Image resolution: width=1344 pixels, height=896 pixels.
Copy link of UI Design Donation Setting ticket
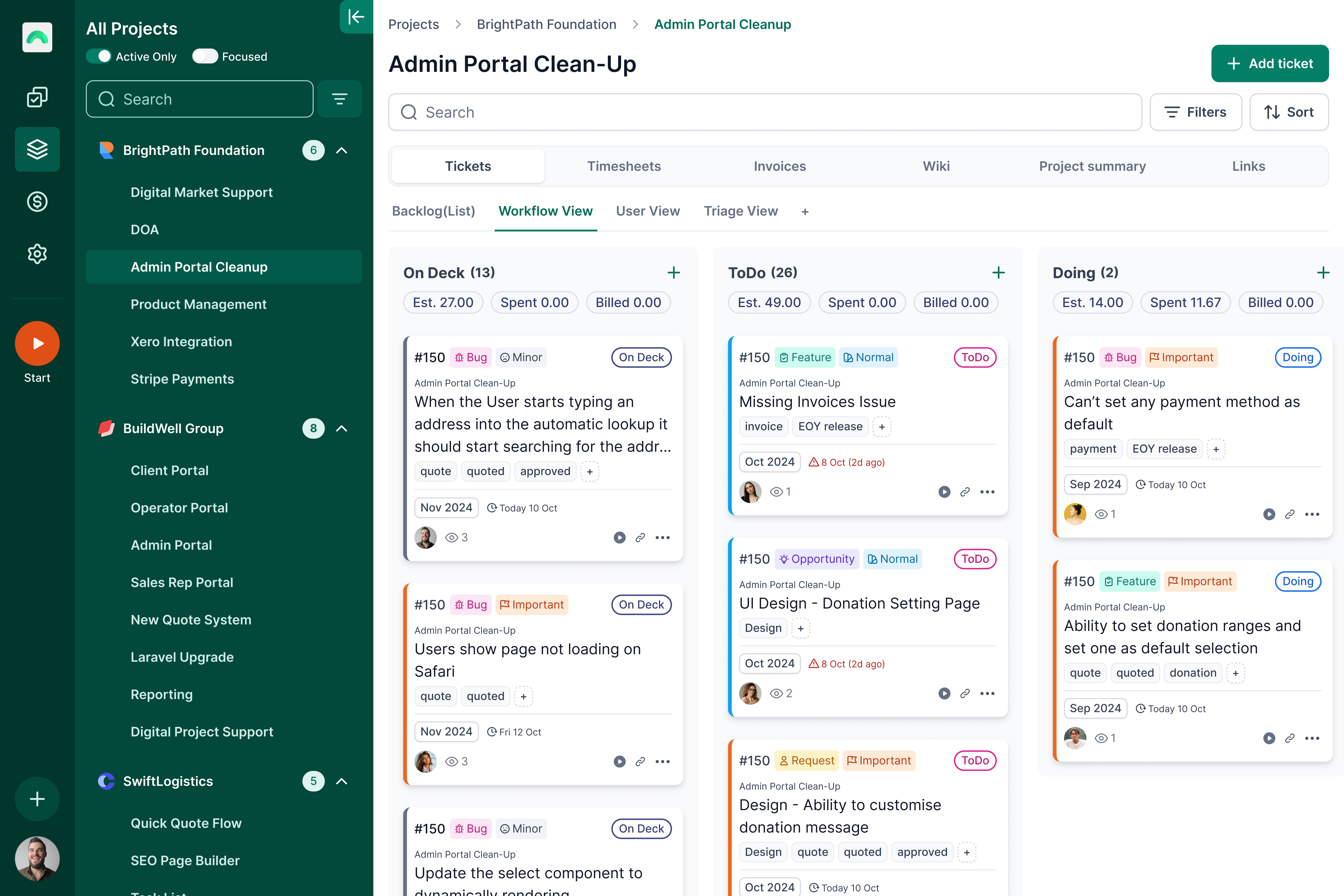(965, 694)
